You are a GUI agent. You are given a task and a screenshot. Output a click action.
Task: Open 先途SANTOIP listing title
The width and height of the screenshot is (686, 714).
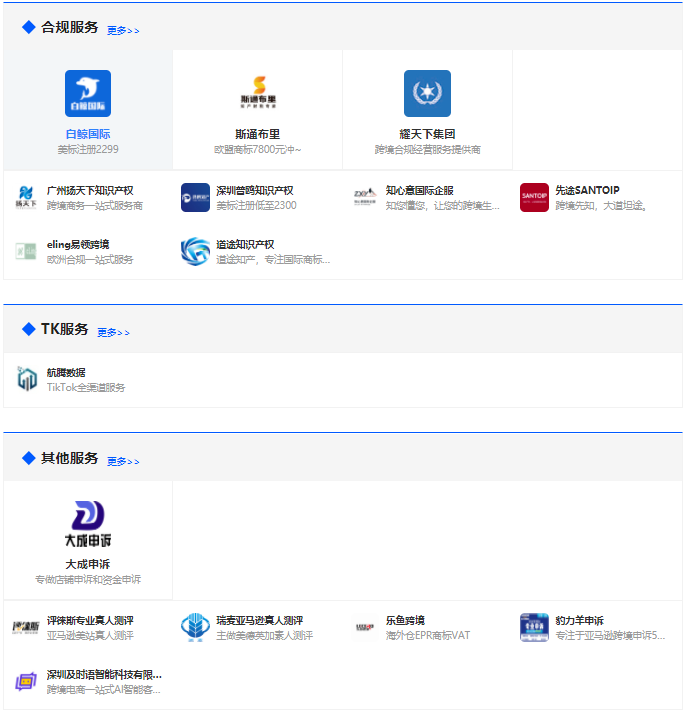587,190
